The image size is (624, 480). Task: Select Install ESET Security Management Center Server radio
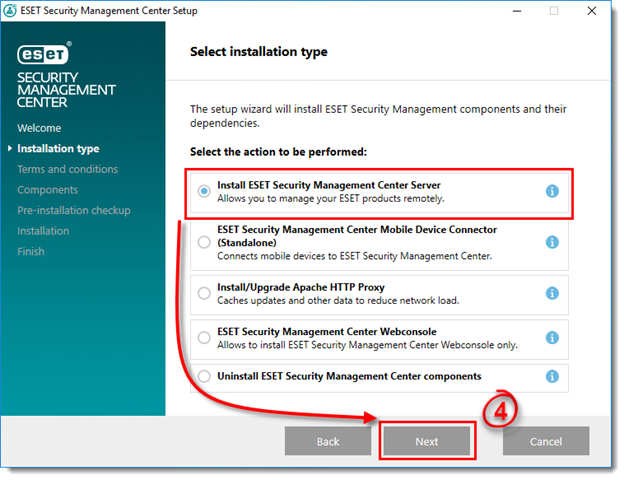click(204, 191)
